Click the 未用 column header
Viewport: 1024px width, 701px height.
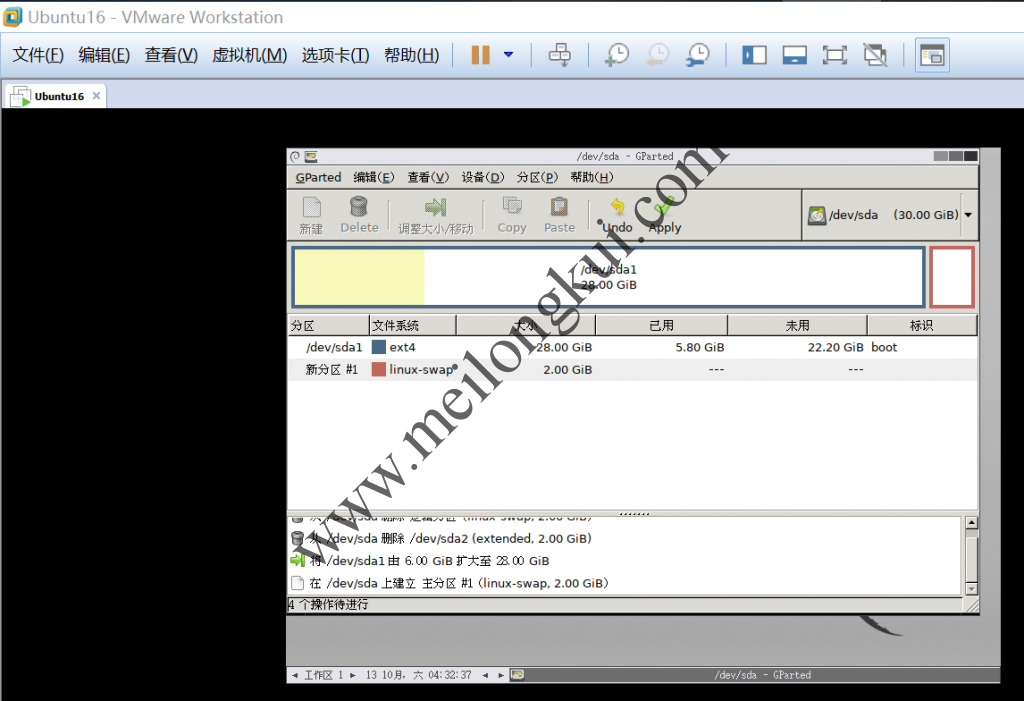(x=797, y=325)
